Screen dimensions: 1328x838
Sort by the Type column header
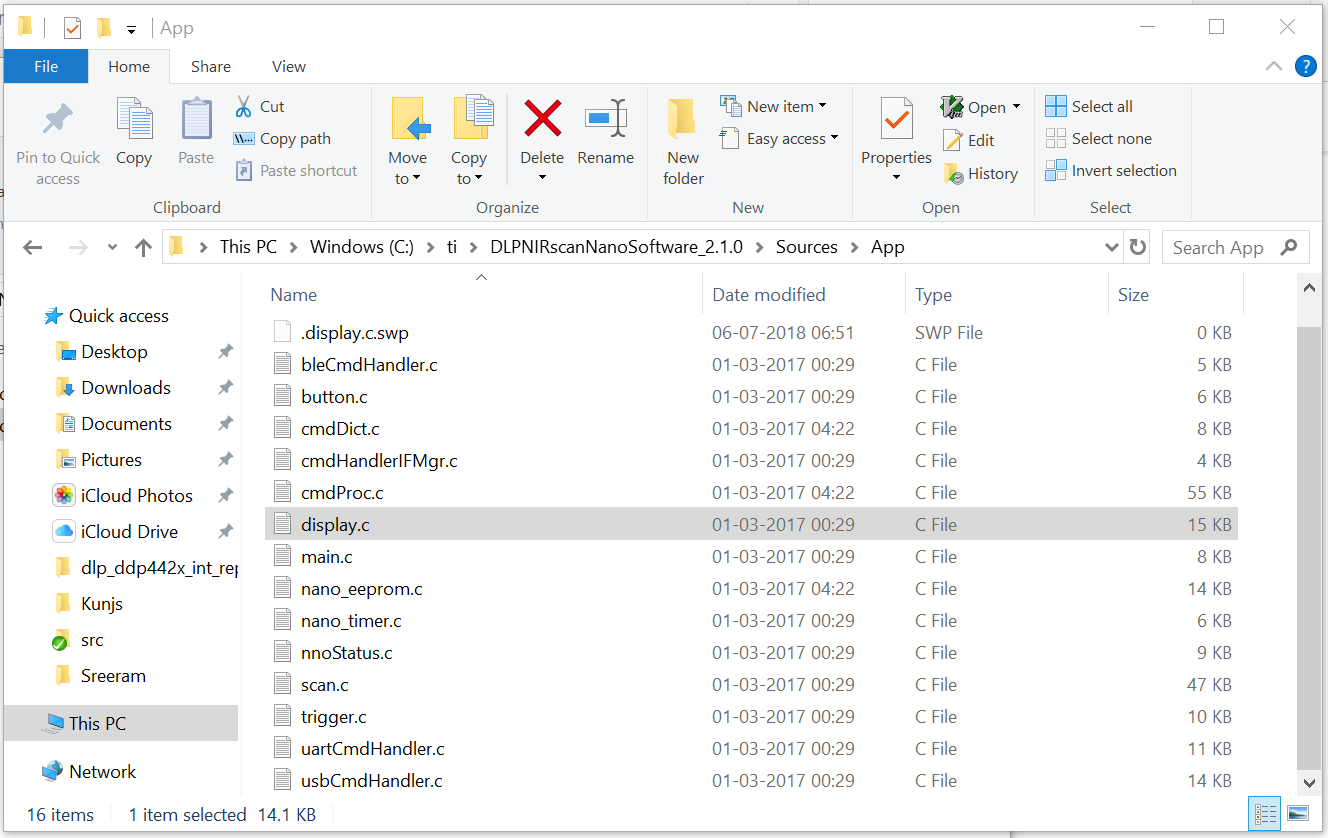pos(933,295)
